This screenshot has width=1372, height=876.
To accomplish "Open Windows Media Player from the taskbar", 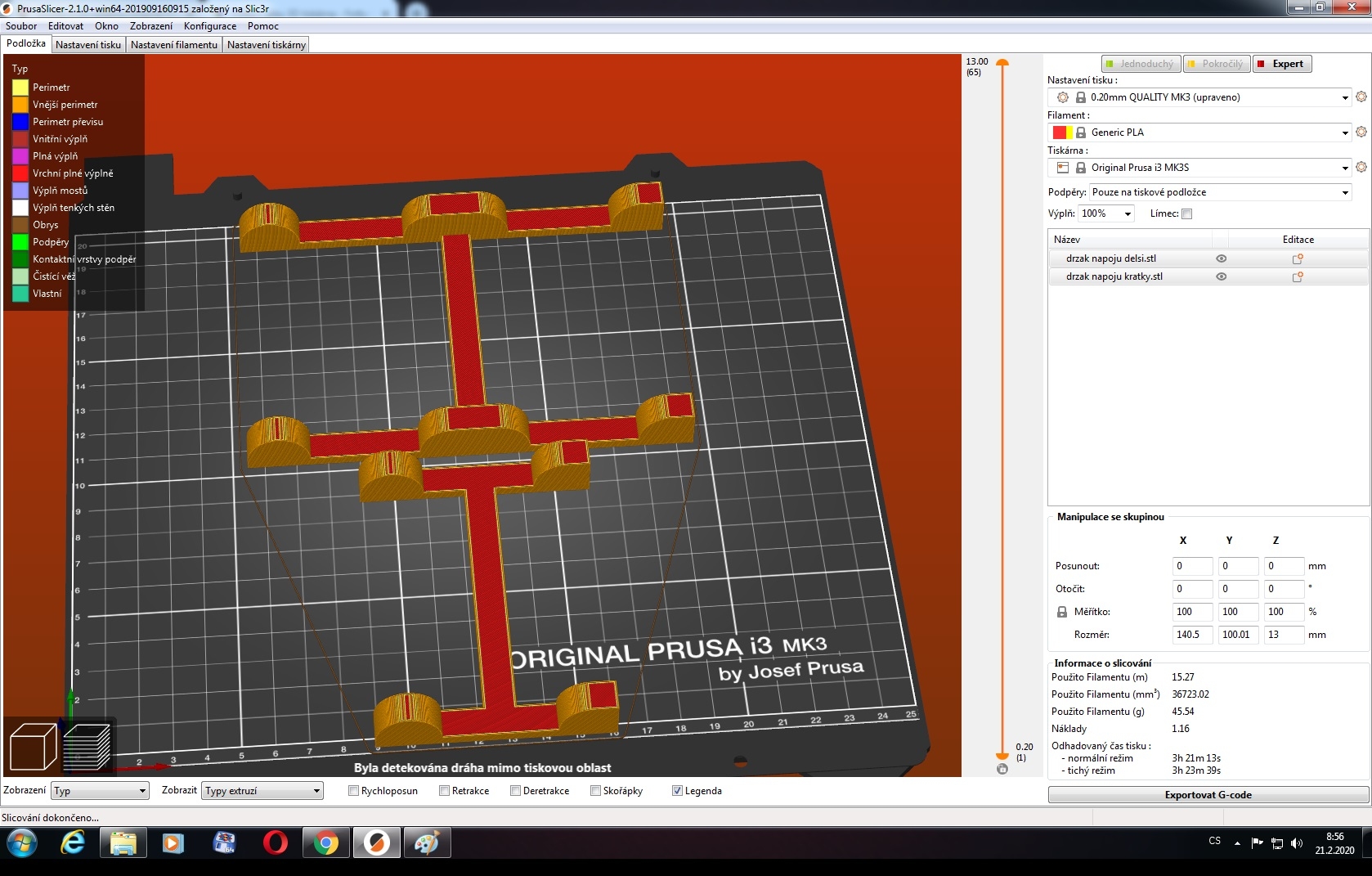I will [x=174, y=842].
